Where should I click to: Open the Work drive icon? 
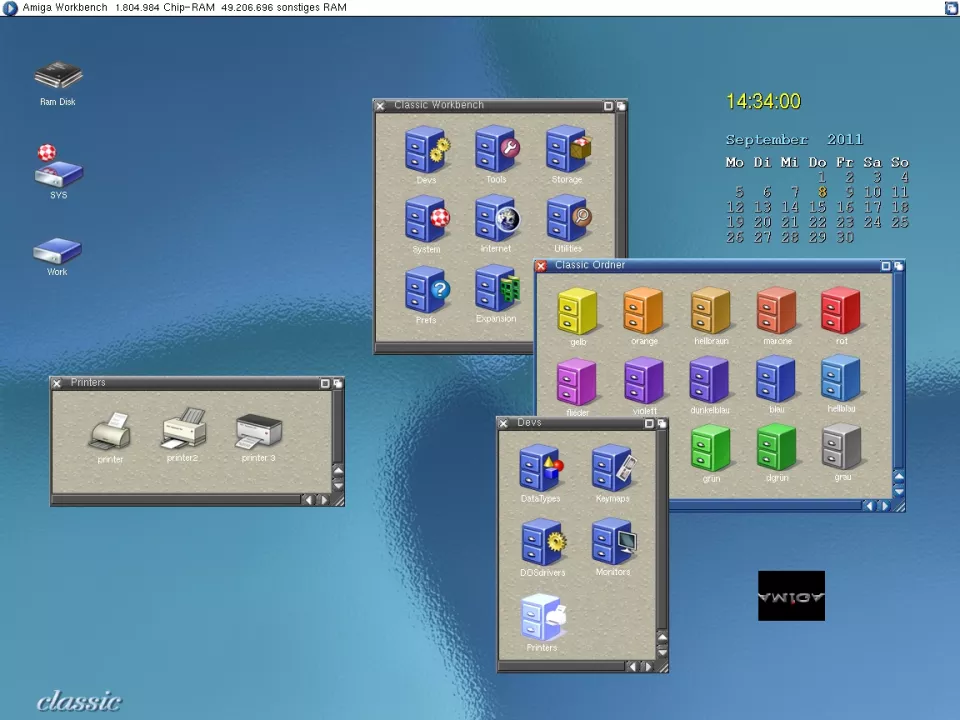click(x=57, y=251)
